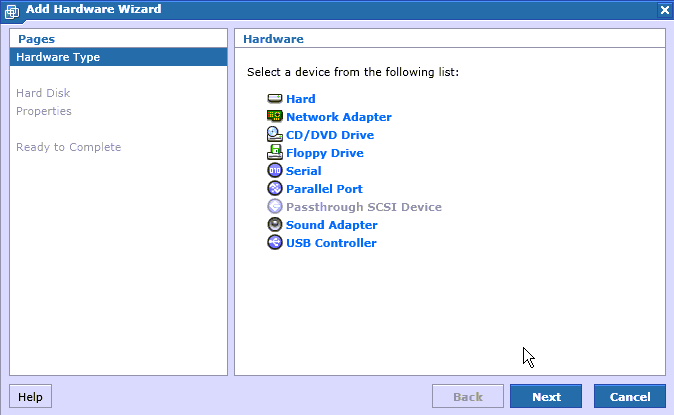The width and height of the screenshot is (674, 415).
Task: Click the Sound Adapter speaker icon
Action: (275, 225)
